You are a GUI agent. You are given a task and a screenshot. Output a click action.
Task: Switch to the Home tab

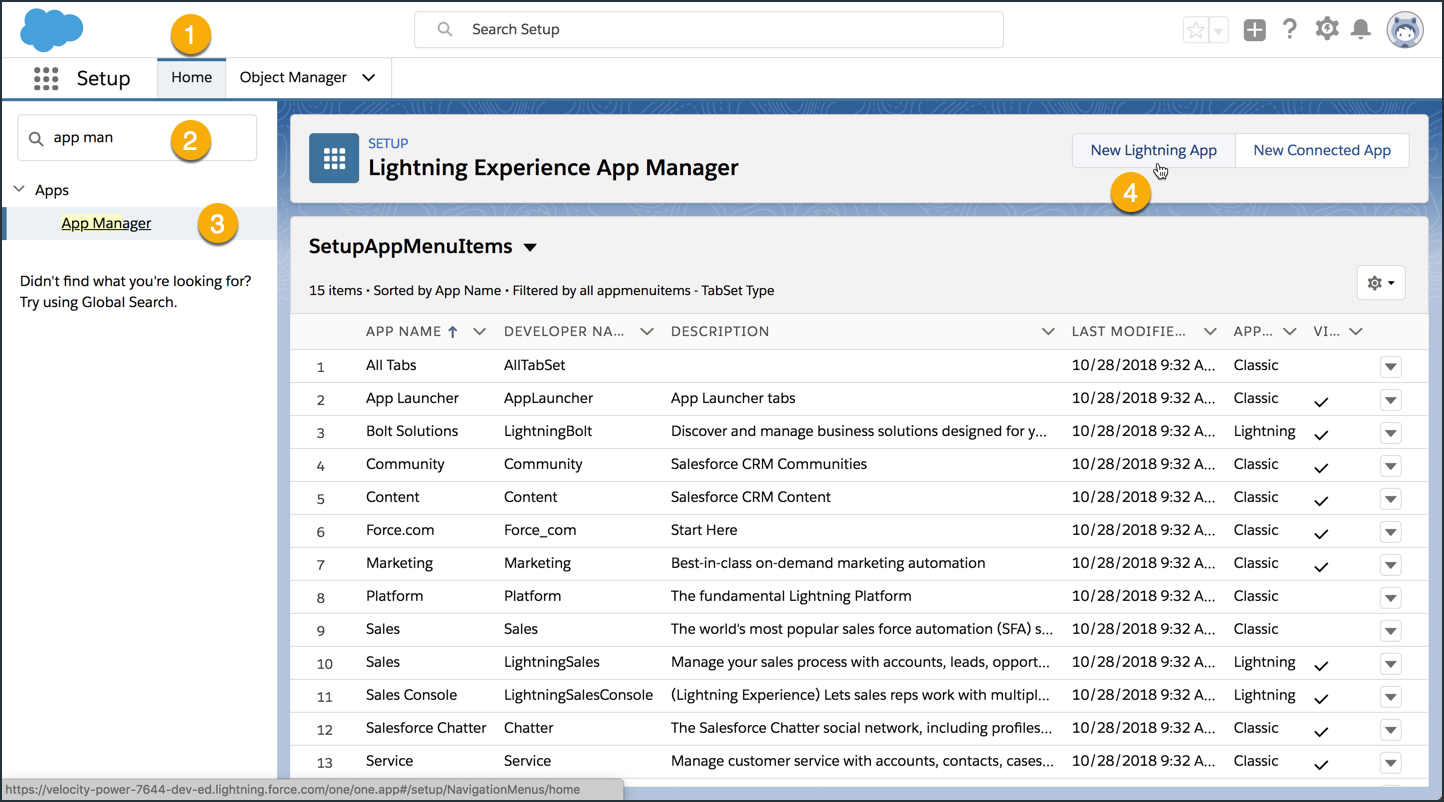(191, 77)
